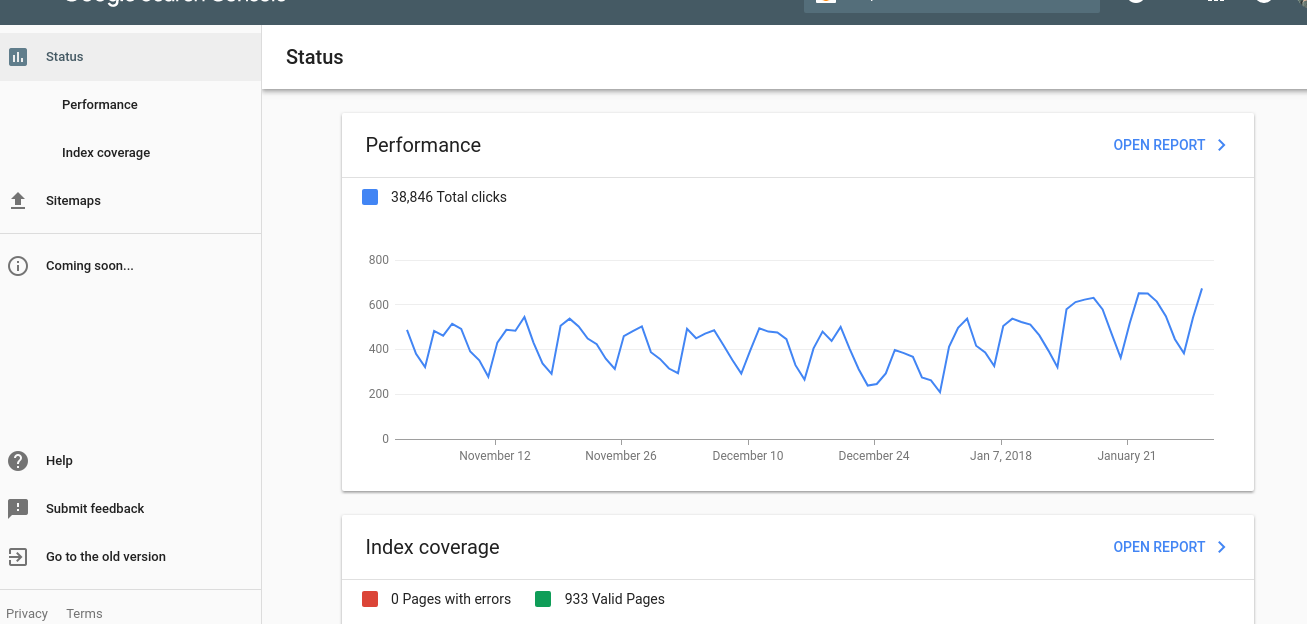Select Index coverage in the sidebar menu
1307x624 pixels.
tap(106, 153)
